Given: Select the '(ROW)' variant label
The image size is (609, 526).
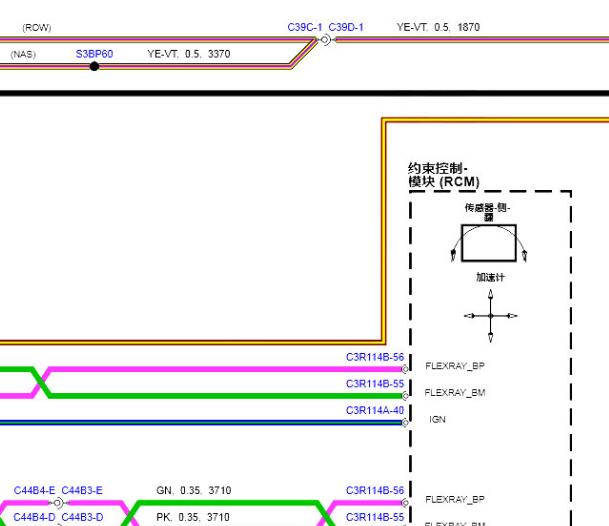Looking at the screenshot, I should click(37, 28).
